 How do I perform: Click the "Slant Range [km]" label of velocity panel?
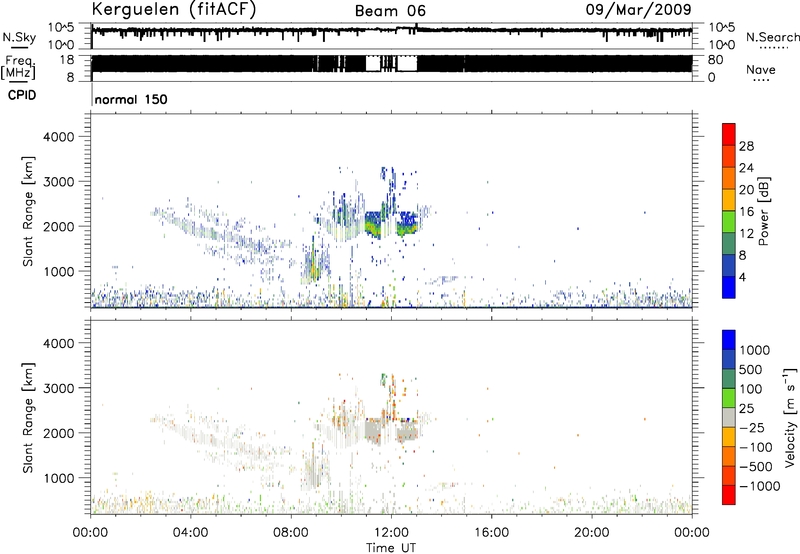tap(28, 418)
